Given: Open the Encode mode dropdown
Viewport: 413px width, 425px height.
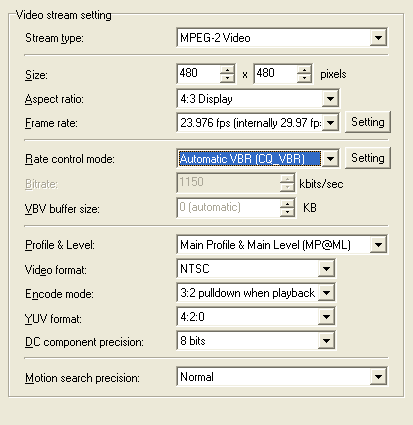Looking at the screenshot, I should coord(326,293).
